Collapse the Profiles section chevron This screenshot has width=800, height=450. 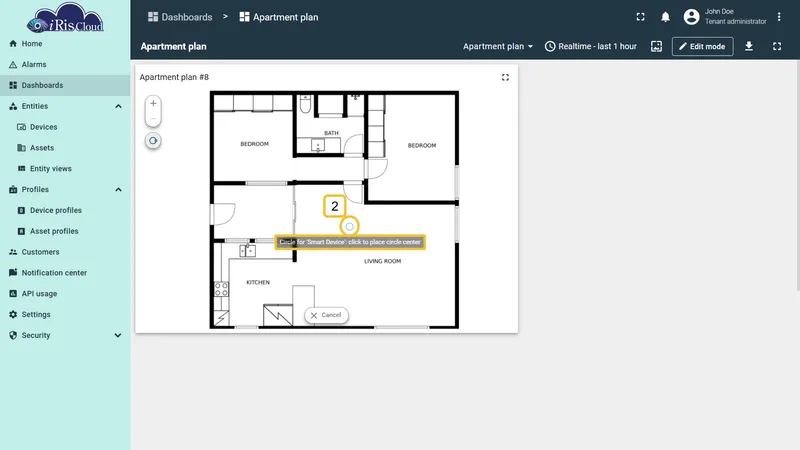click(x=118, y=189)
